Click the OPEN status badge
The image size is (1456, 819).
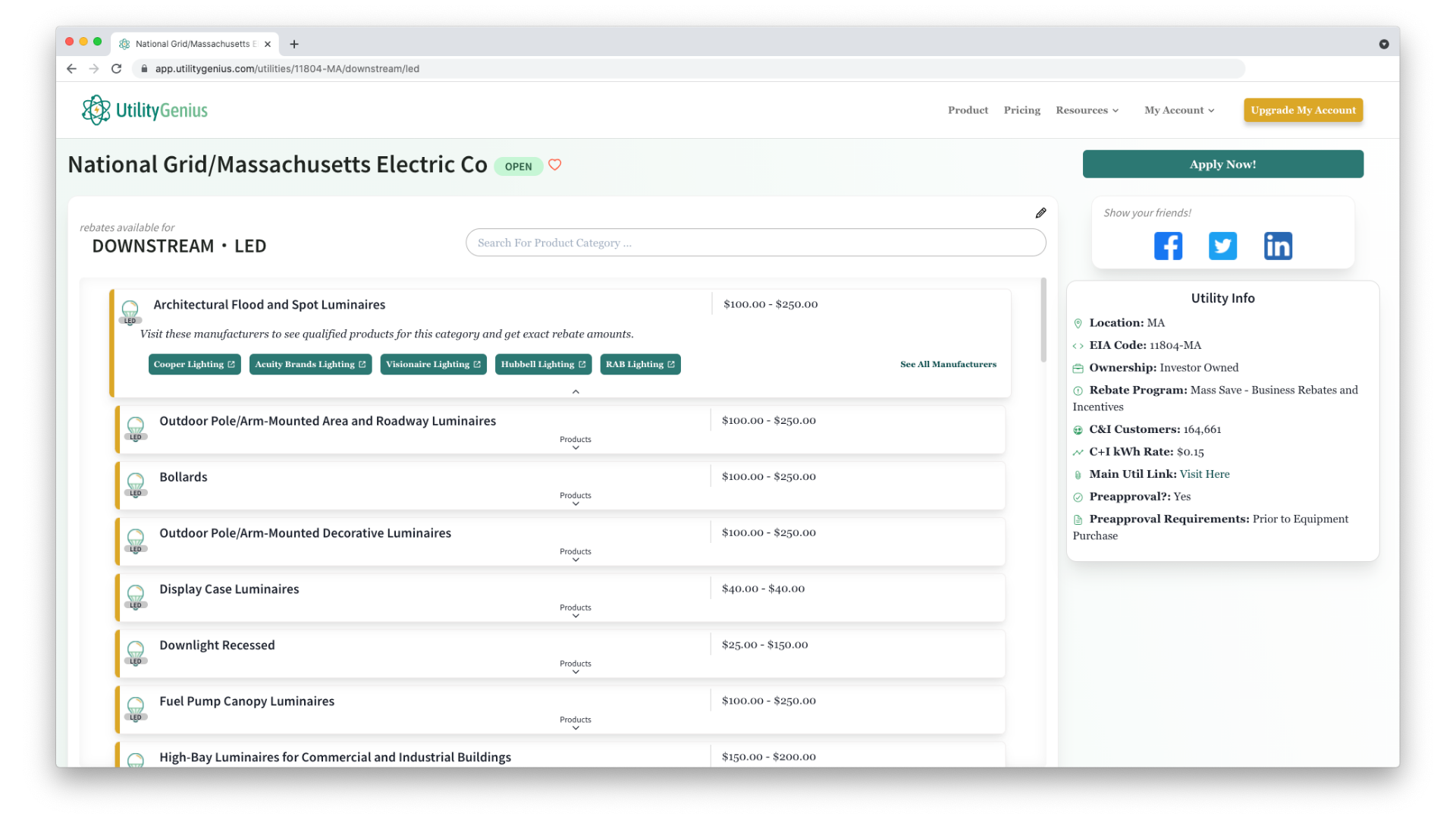pos(518,166)
